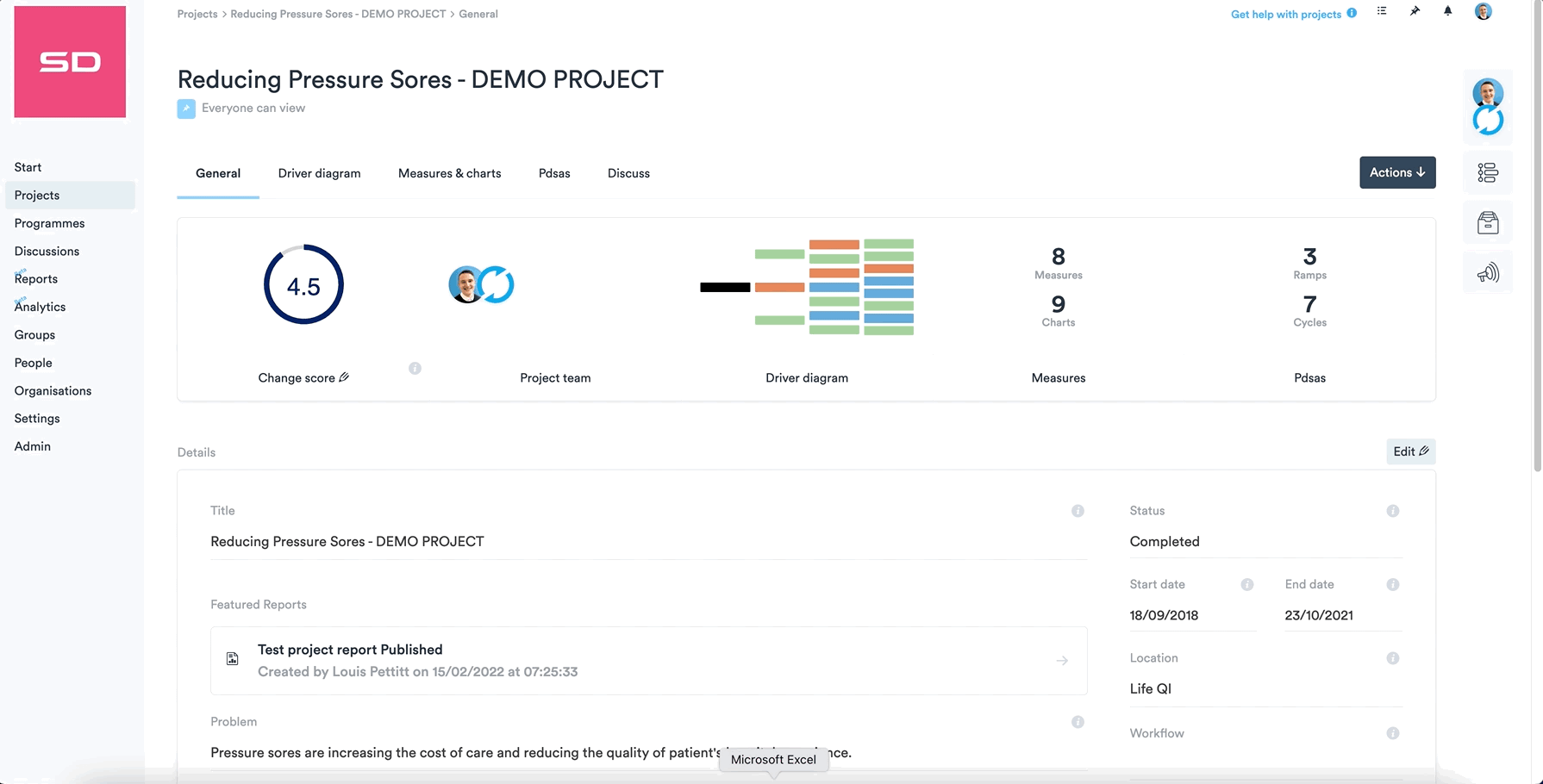This screenshot has width=1543, height=784.
Task: Click the Driver diagram thumbnail preview
Action: tap(807, 287)
